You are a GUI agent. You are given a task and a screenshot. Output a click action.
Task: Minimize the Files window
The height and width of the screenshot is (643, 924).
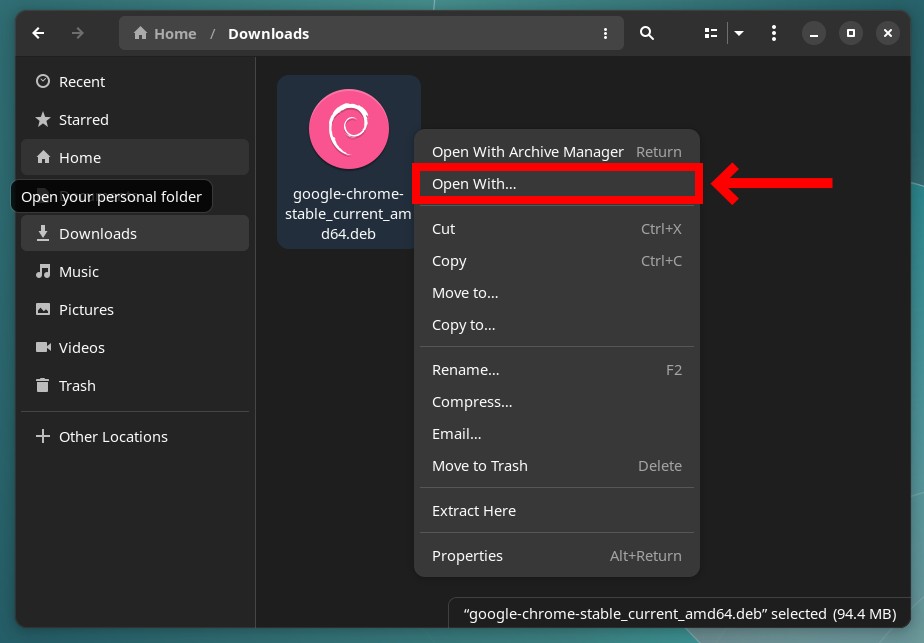click(814, 34)
